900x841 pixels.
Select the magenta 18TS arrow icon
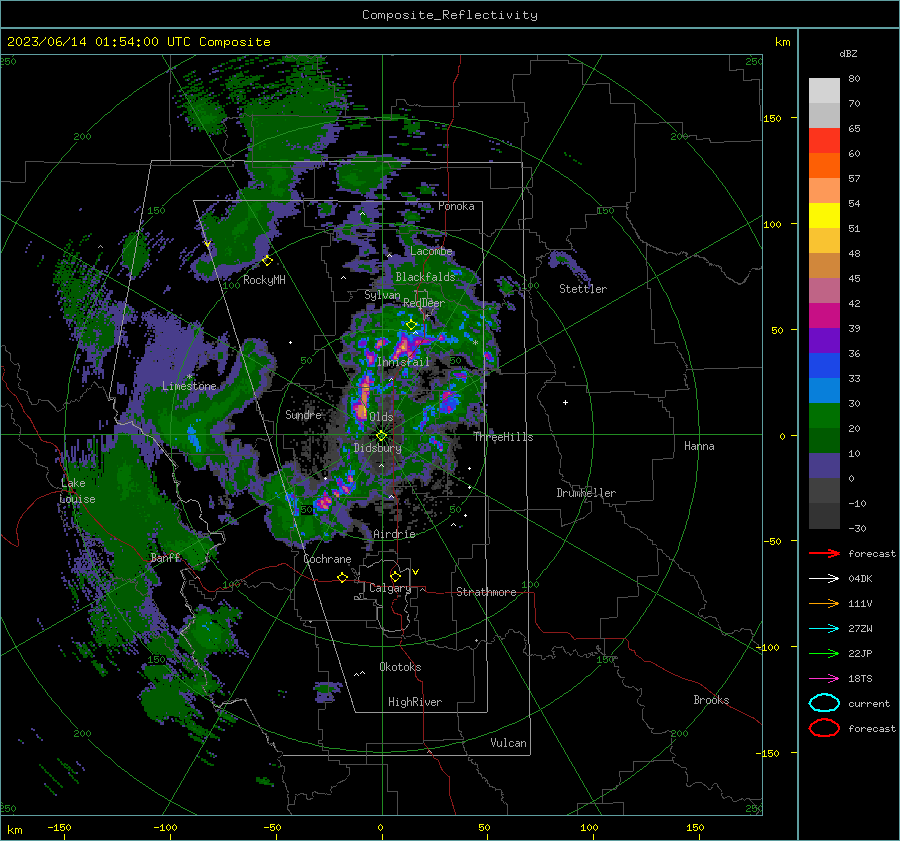(x=824, y=679)
